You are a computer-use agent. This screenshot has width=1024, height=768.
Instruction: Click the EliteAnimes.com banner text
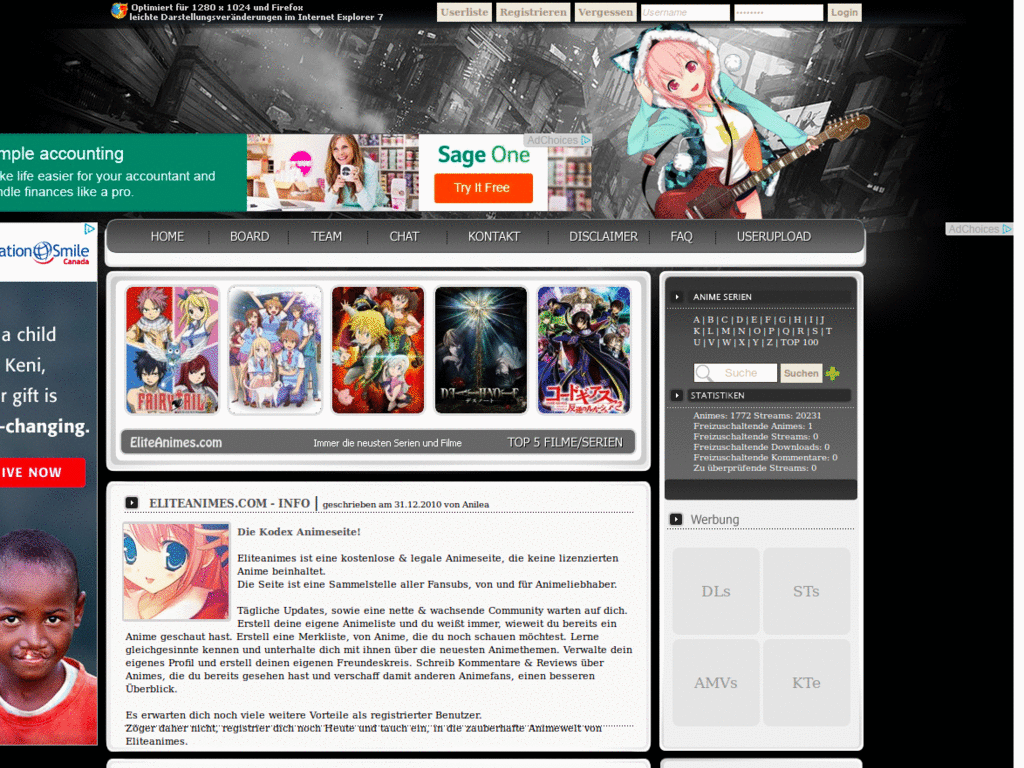[x=176, y=442]
